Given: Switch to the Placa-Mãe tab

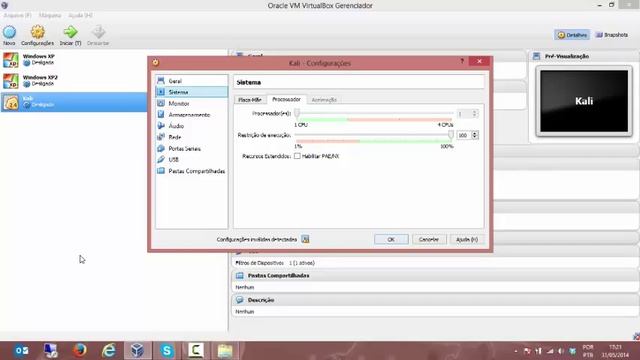Looking at the screenshot, I should tap(250, 100).
